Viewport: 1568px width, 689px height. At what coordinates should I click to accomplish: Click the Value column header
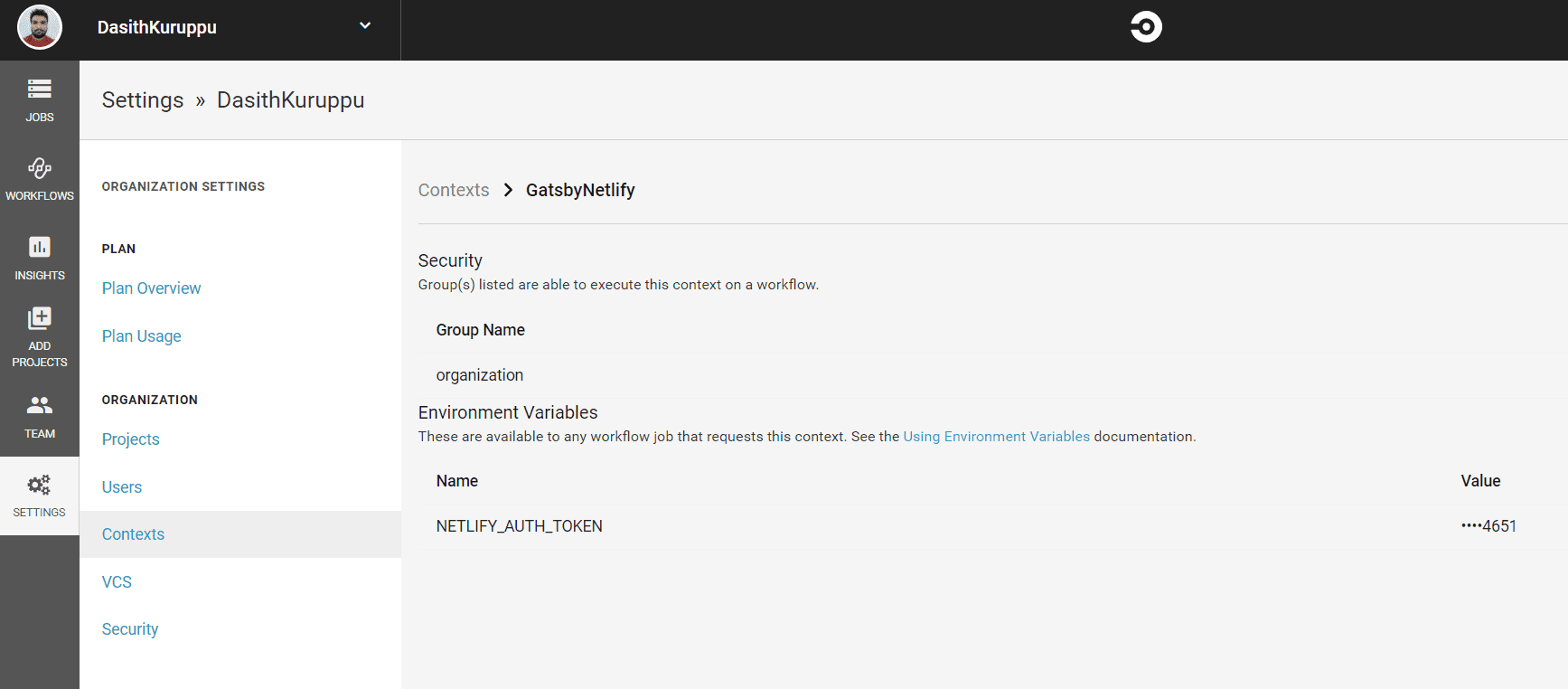1480,481
